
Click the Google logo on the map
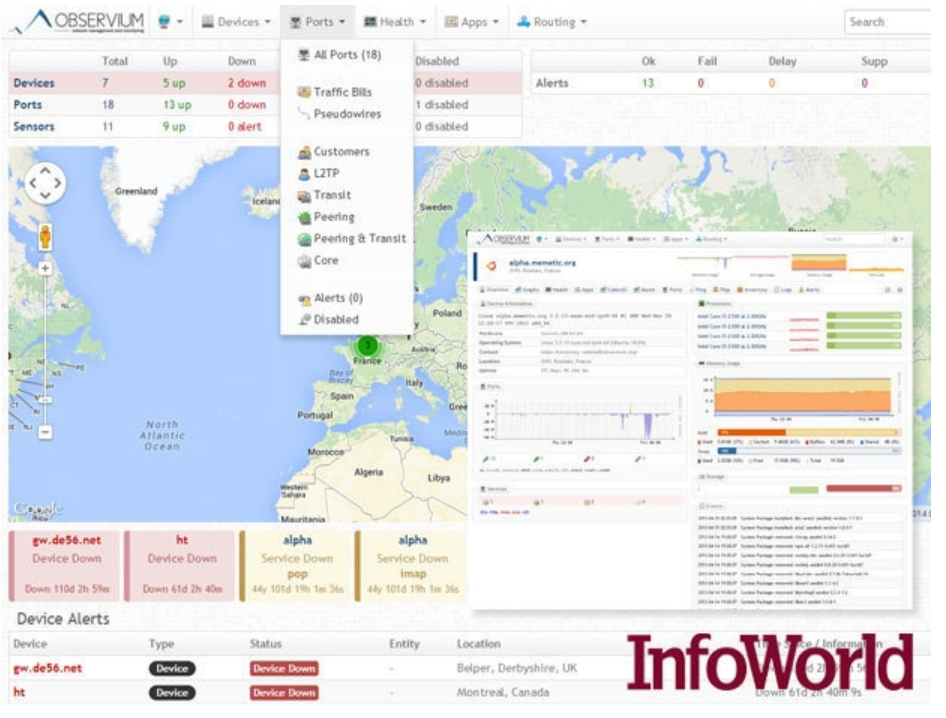pyautogui.click(x=38, y=509)
